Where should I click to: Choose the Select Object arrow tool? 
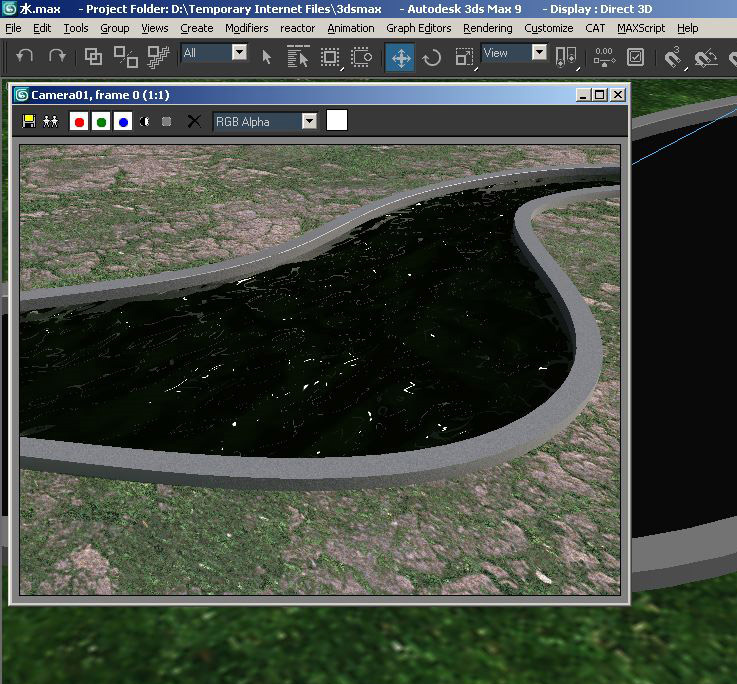click(267, 57)
